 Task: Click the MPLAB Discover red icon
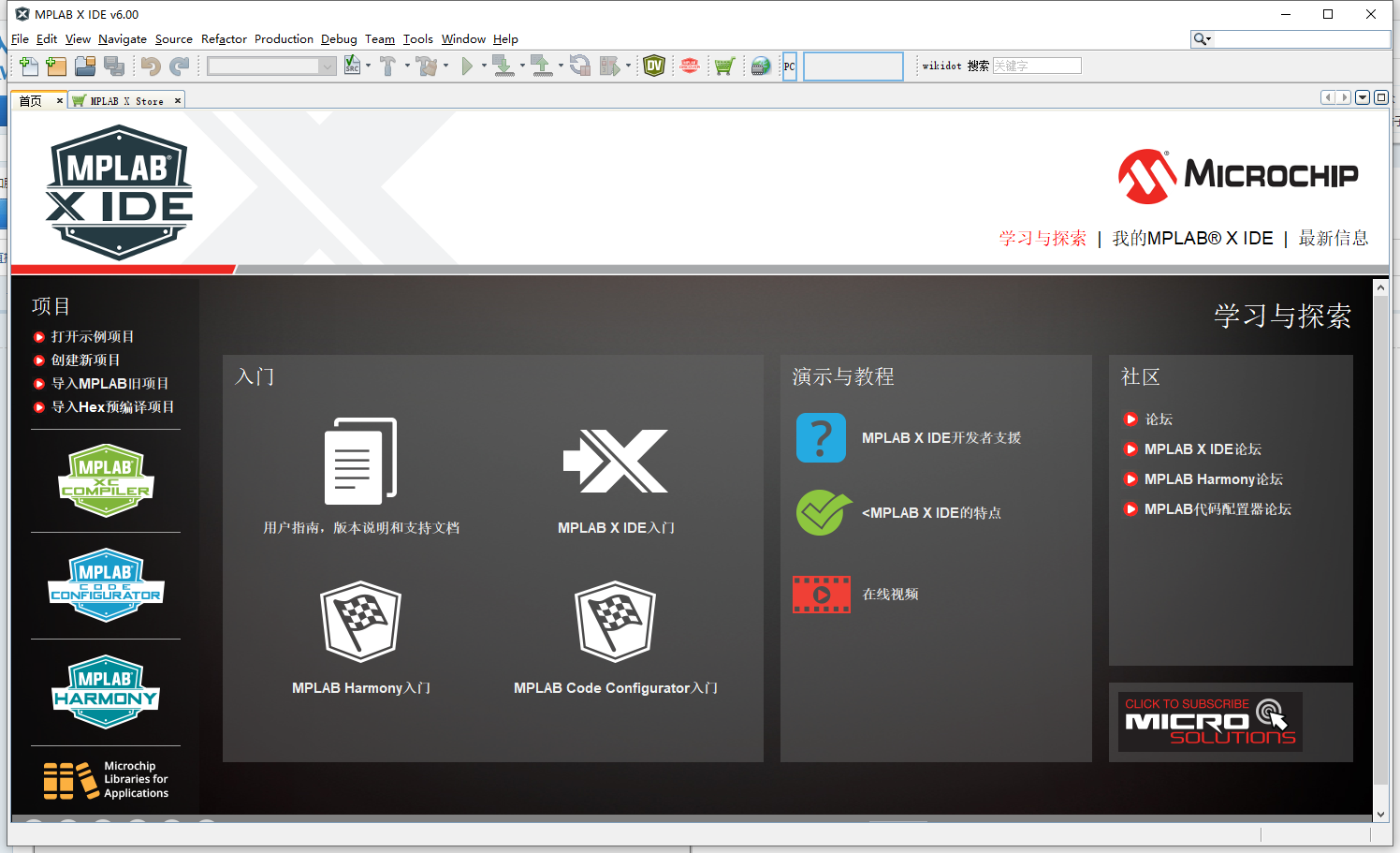pos(690,66)
